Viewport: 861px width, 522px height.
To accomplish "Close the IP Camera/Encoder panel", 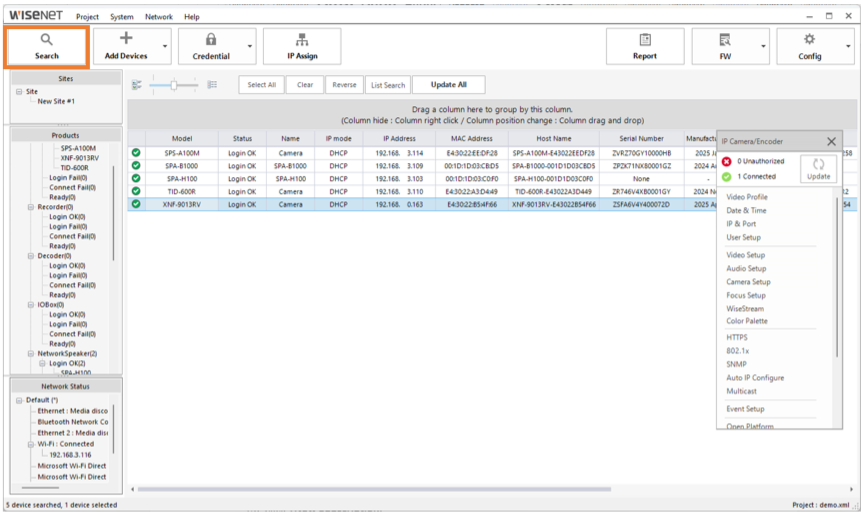I will pyautogui.click(x=831, y=143).
